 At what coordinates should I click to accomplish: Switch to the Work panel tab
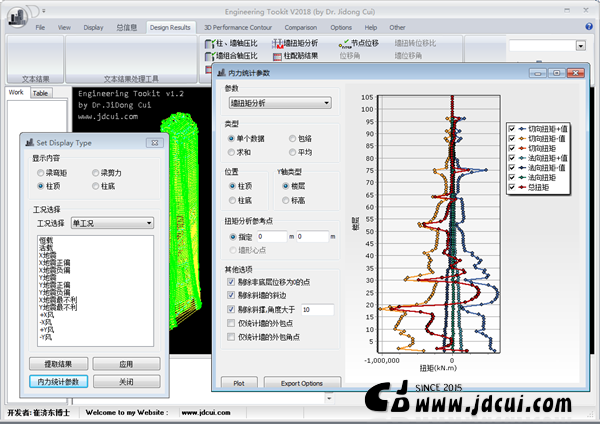[16, 92]
